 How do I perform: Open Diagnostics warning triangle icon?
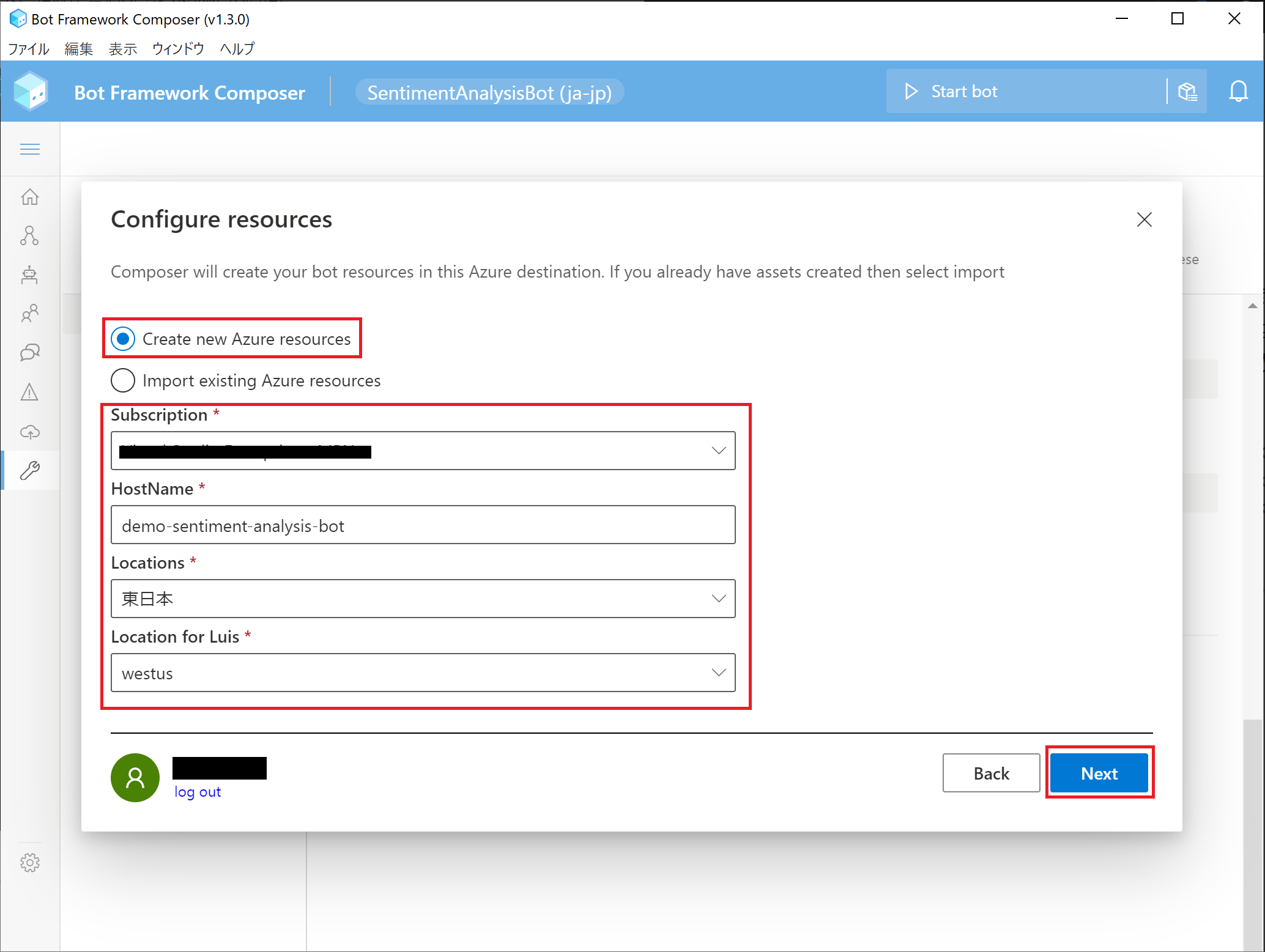pyautogui.click(x=29, y=392)
